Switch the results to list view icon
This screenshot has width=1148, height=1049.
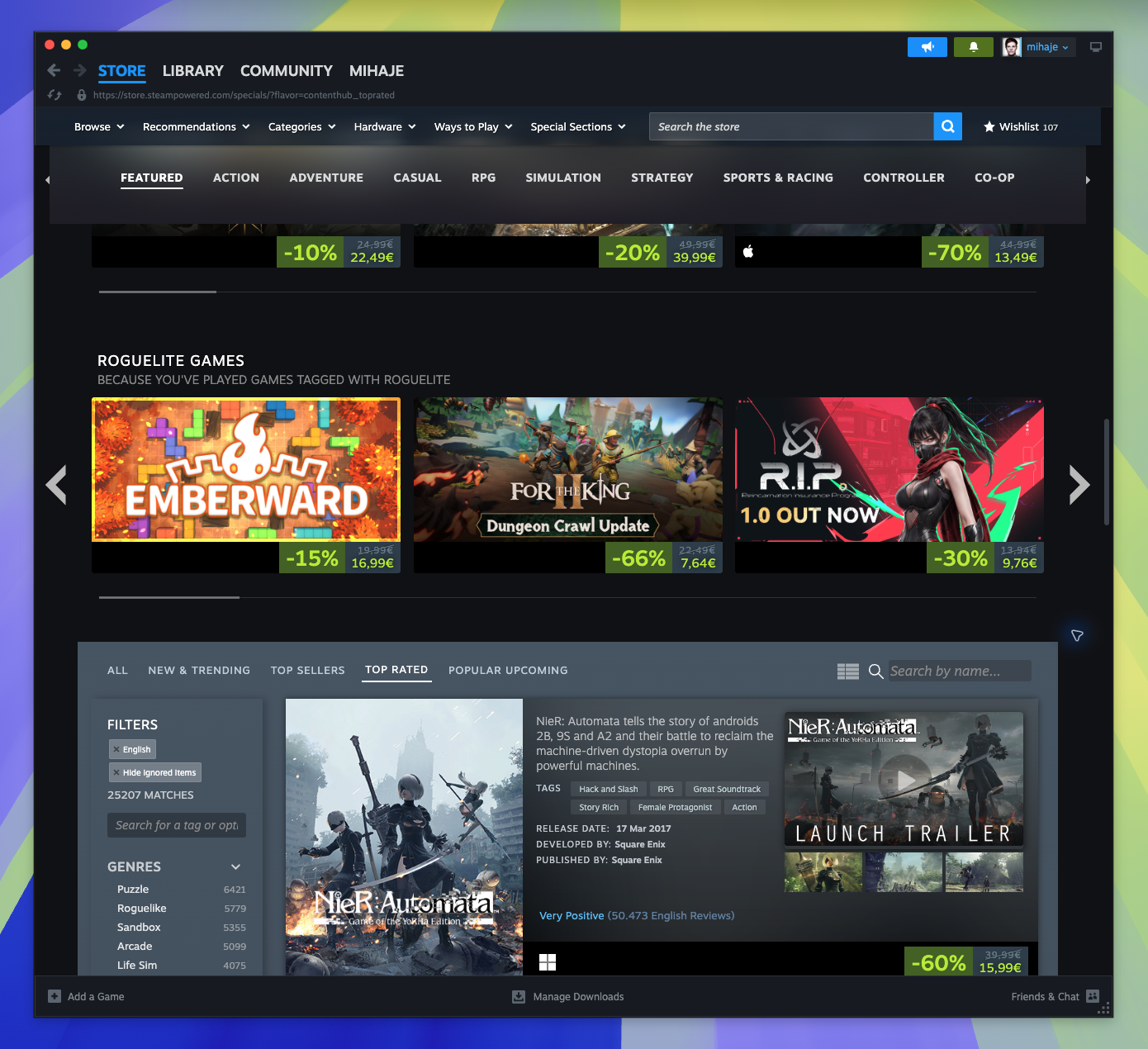click(x=848, y=672)
